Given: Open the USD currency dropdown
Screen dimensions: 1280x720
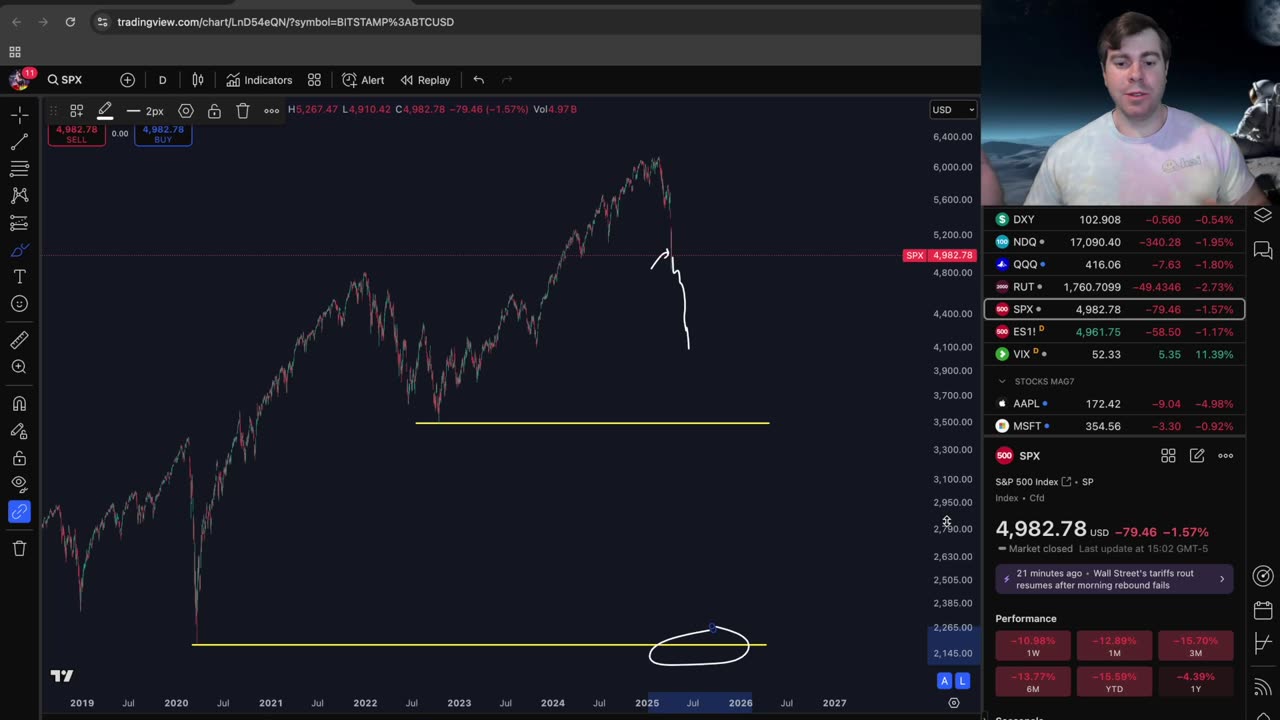Looking at the screenshot, I should tap(953, 110).
